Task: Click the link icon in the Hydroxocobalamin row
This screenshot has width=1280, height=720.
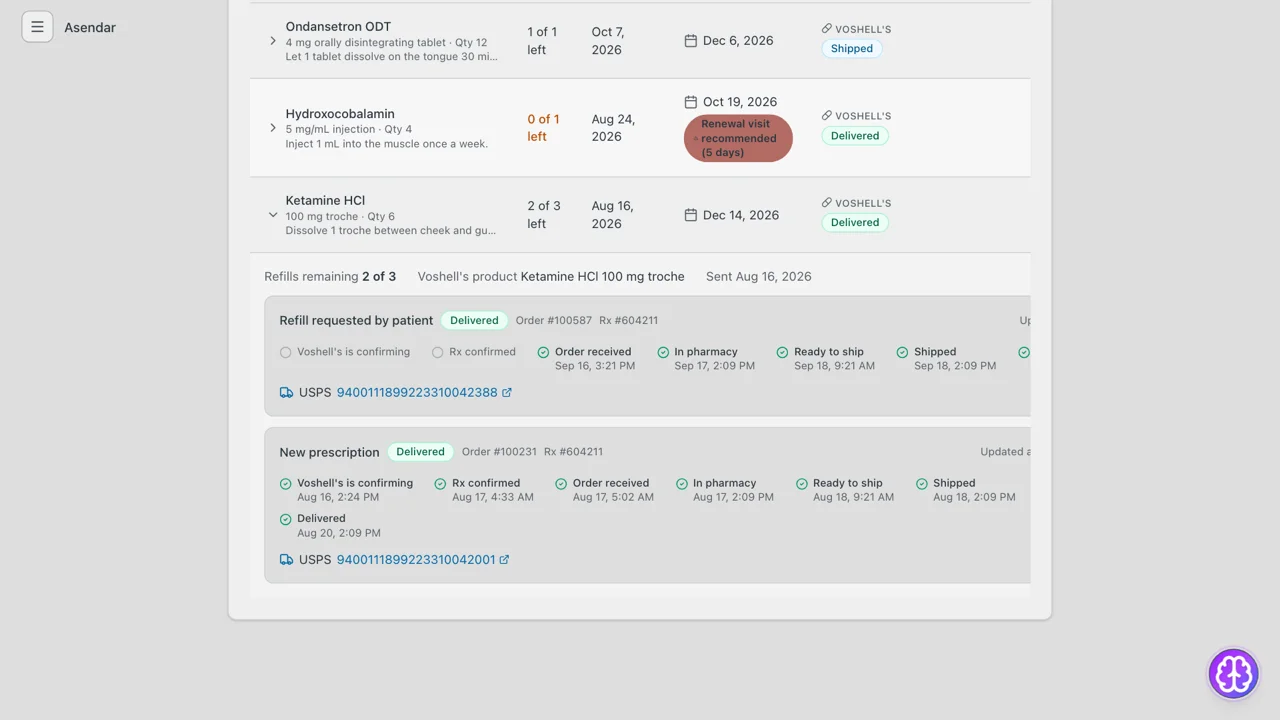Action: pos(827,116)
